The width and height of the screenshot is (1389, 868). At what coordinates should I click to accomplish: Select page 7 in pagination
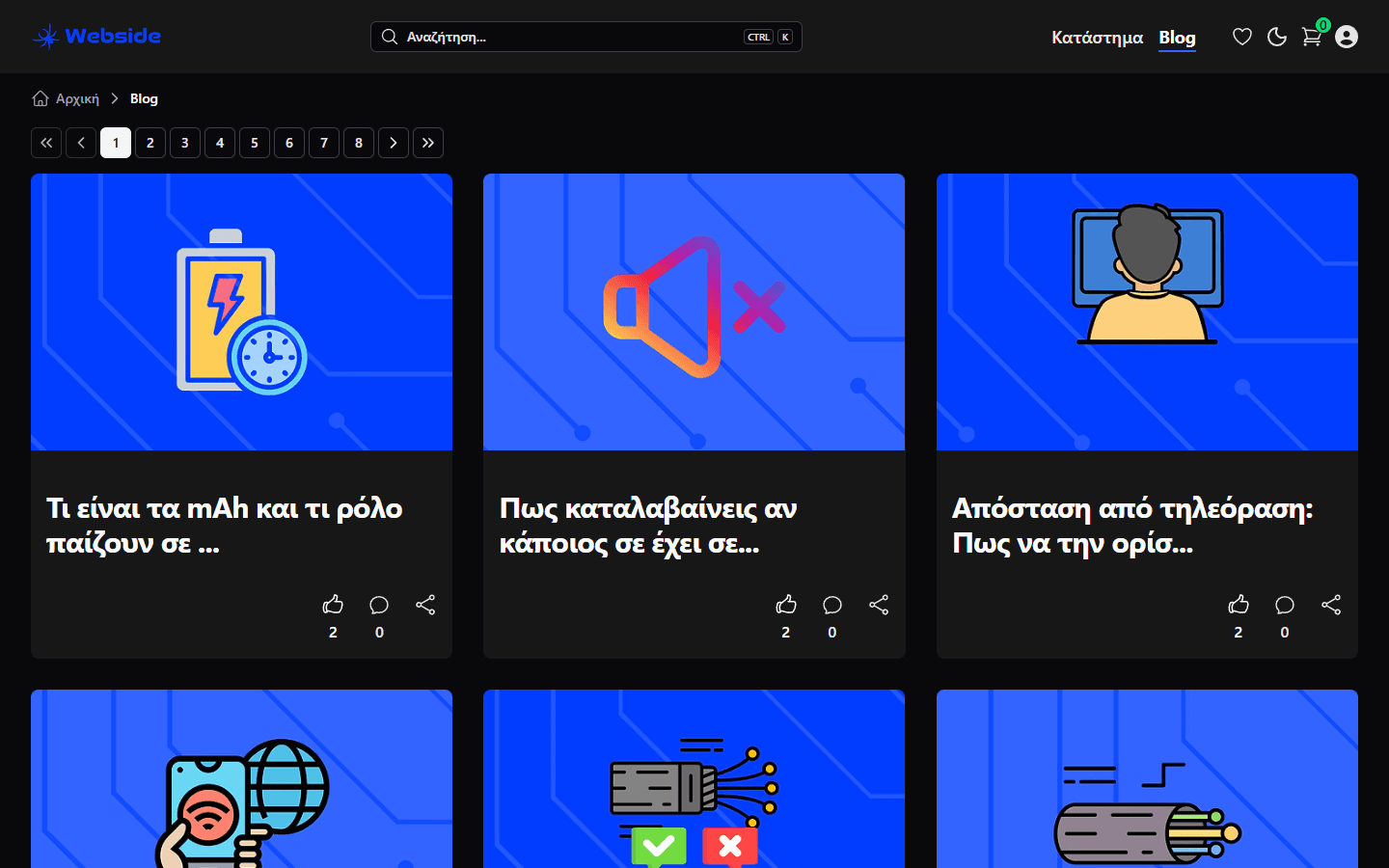(324, 143)
